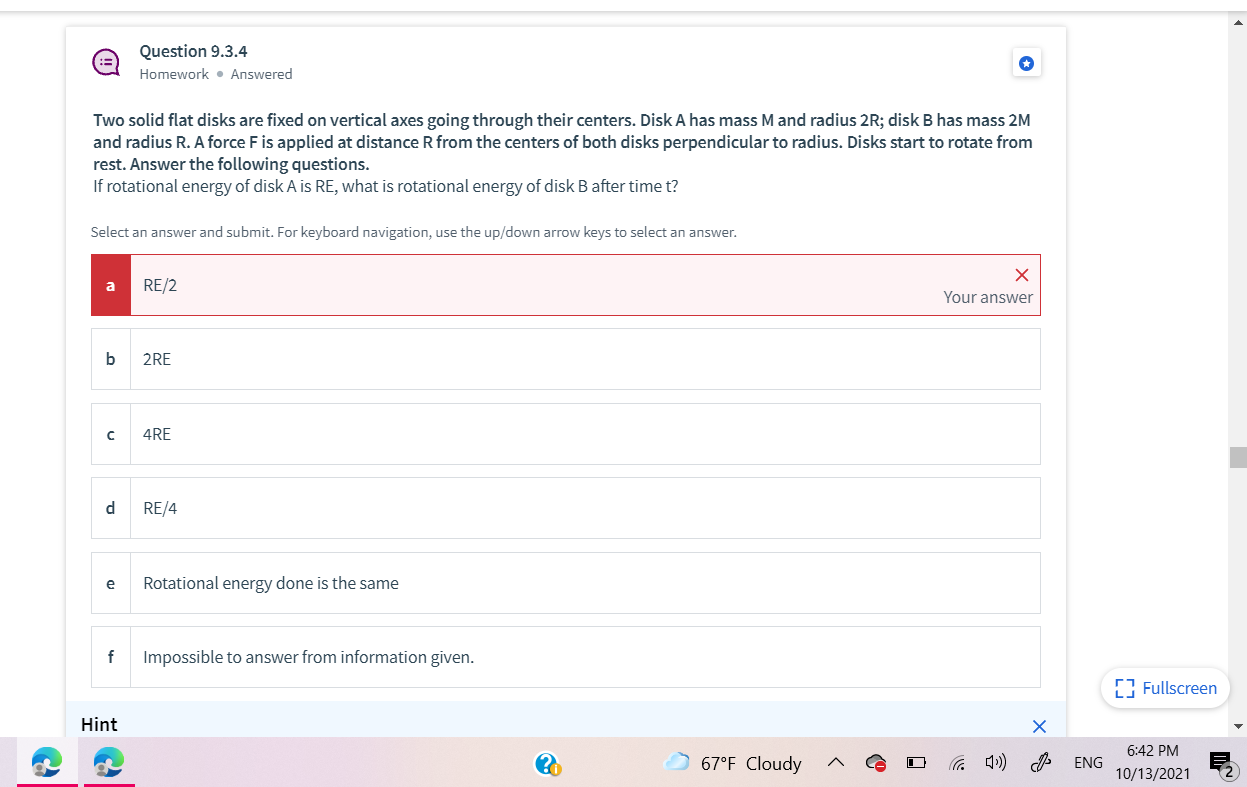The image size is (1247, 787).
Task: Select answer option d RE/4
Action: tap(566, 508)
